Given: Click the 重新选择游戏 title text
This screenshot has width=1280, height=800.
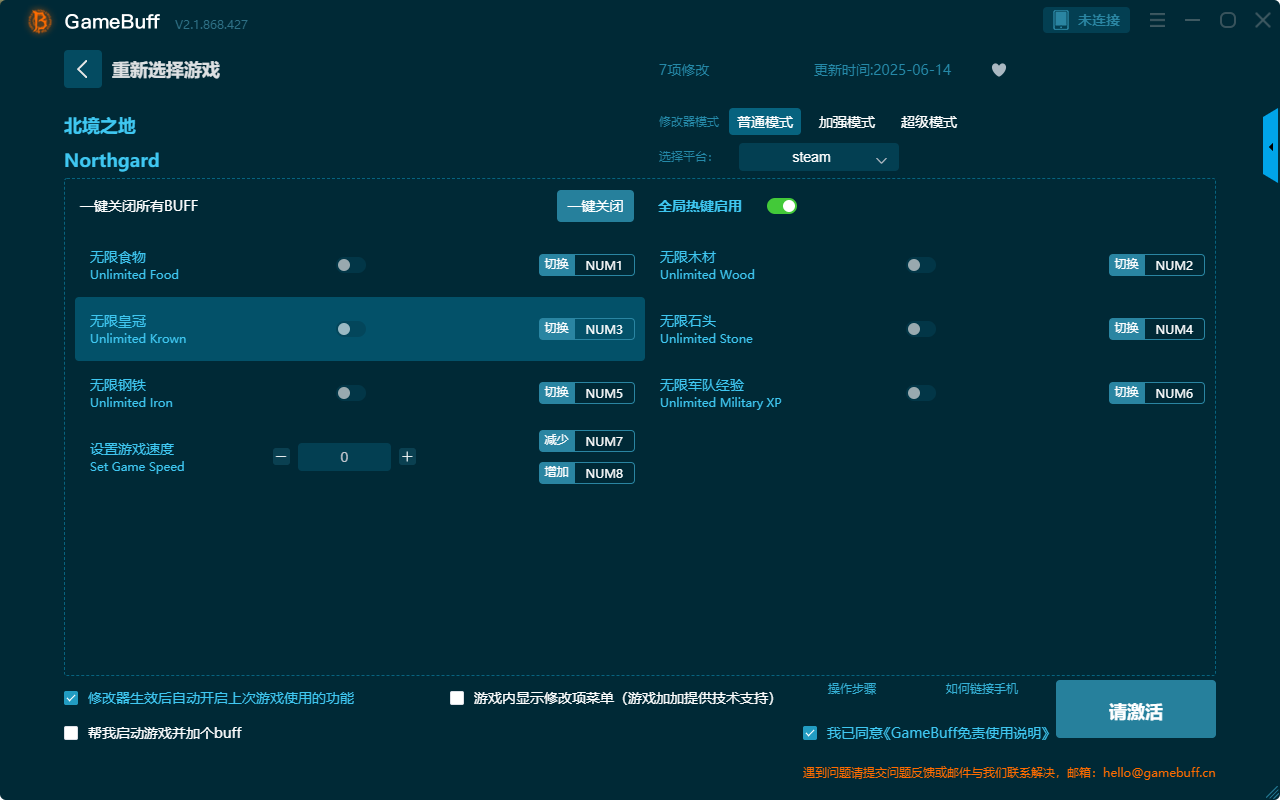Looking at the screenshot, I should (x=166, y=70).
